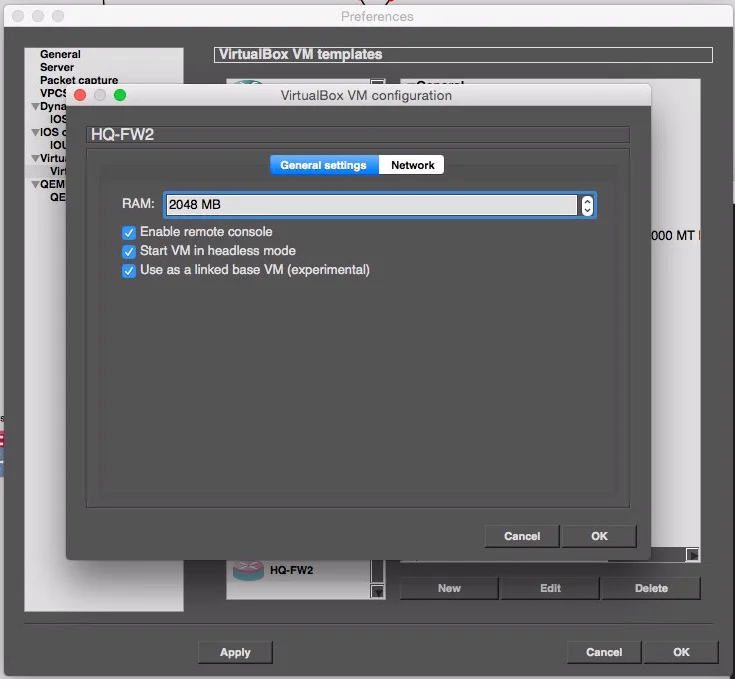735x679 pixels.
Task: Uncheck Enable remote console checkbox
Action: (x=129, y=232)
